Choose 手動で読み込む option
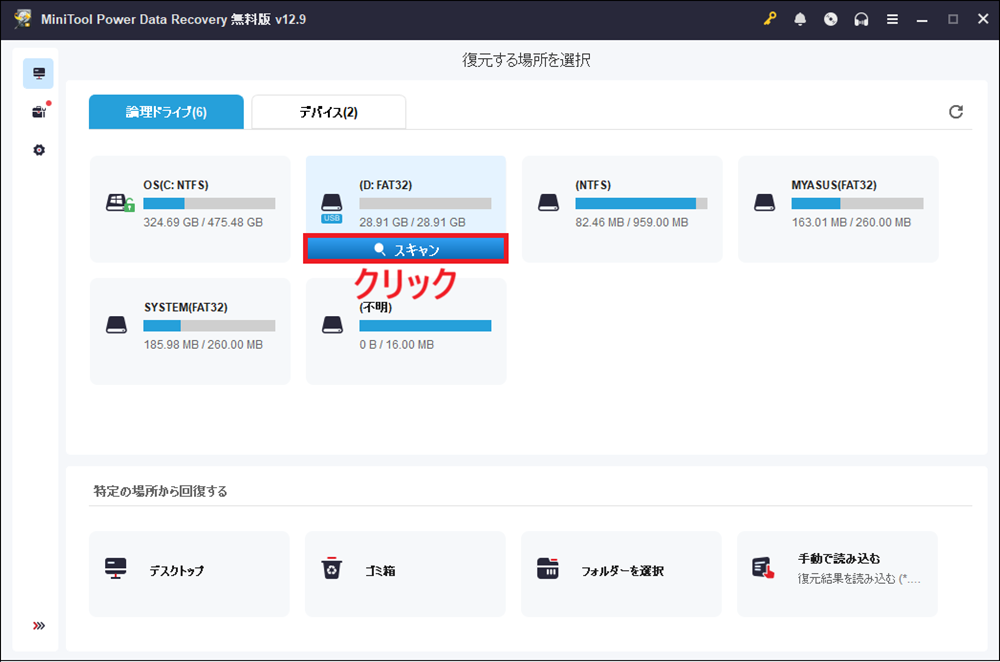The width and height of the screenshot is (1000, 662). coord(837,574)
